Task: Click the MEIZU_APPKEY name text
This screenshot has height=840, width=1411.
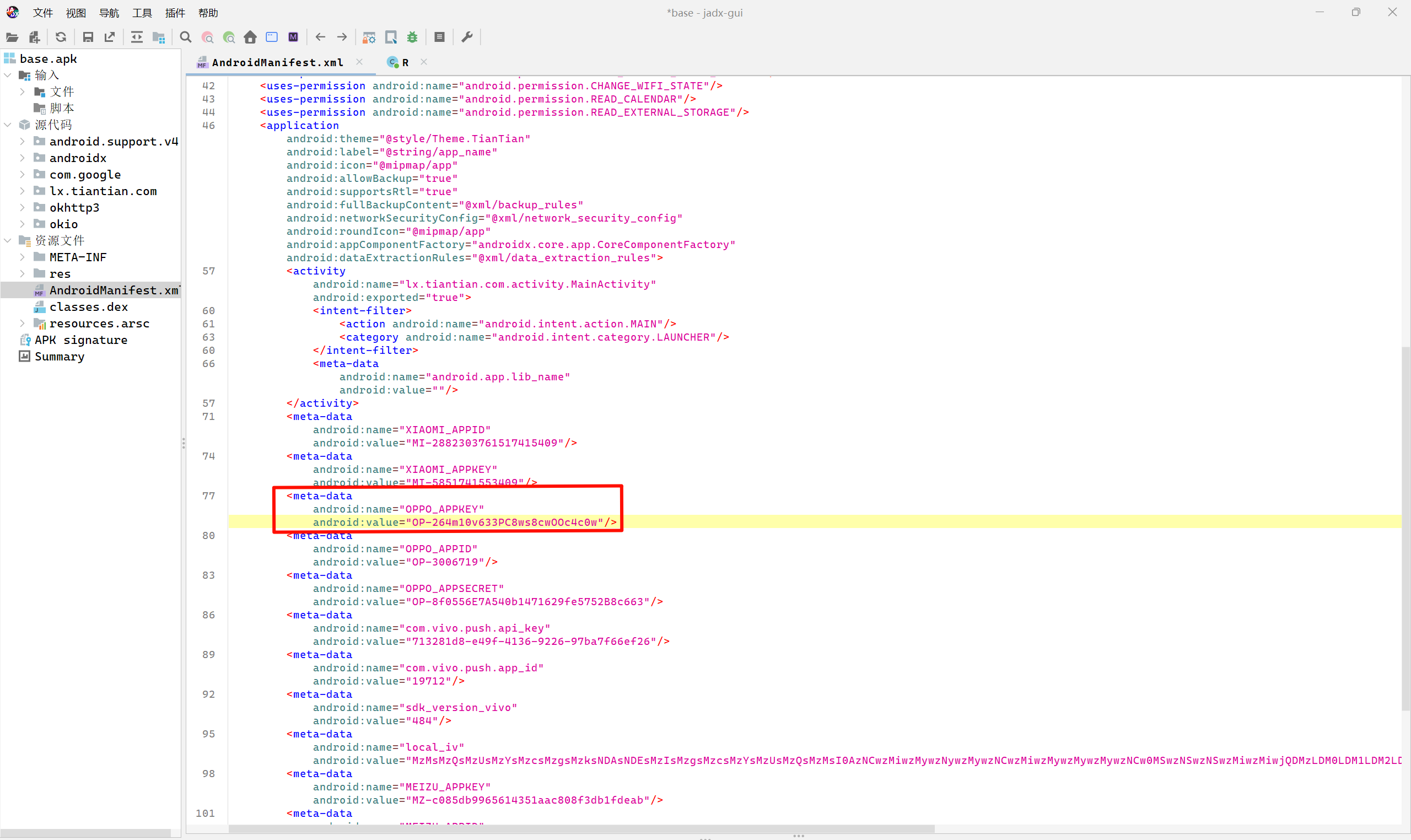Action: click(x=445, y=787)
